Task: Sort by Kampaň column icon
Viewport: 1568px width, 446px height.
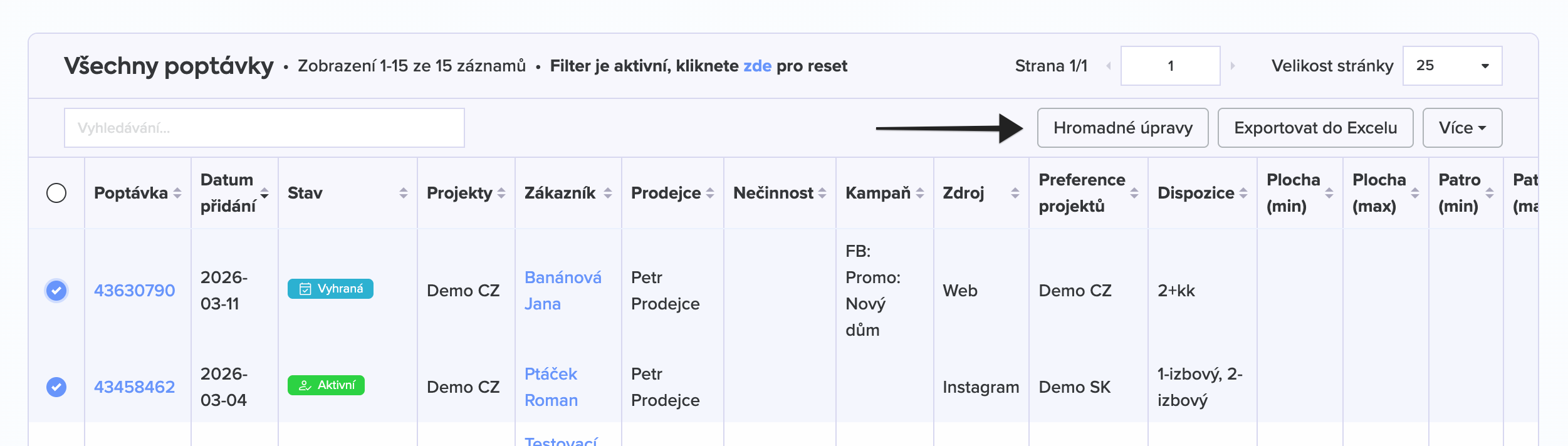Action: (920, 194)
